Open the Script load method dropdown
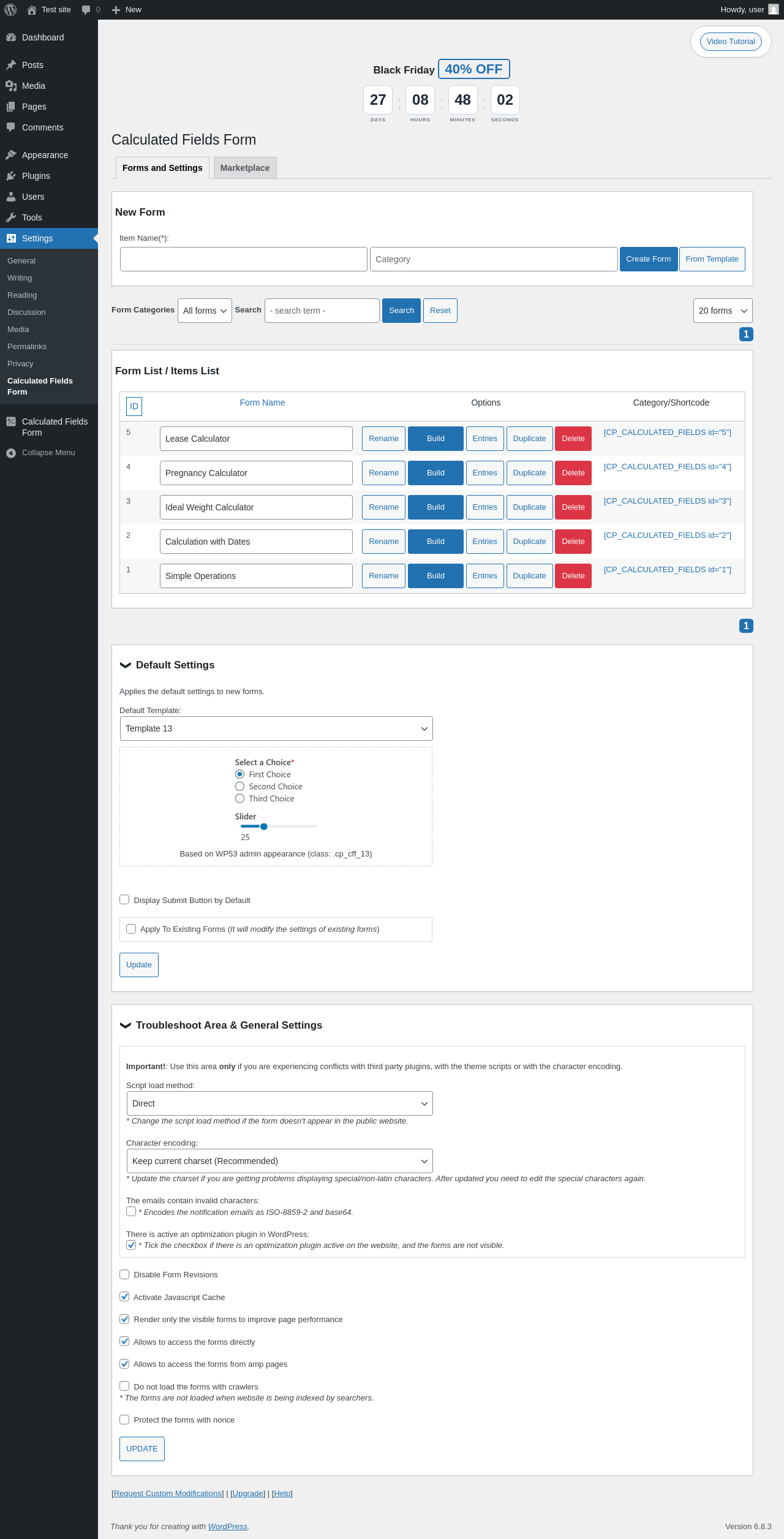This screenshot has width=784, height=1539. (x=279, y=1103)
